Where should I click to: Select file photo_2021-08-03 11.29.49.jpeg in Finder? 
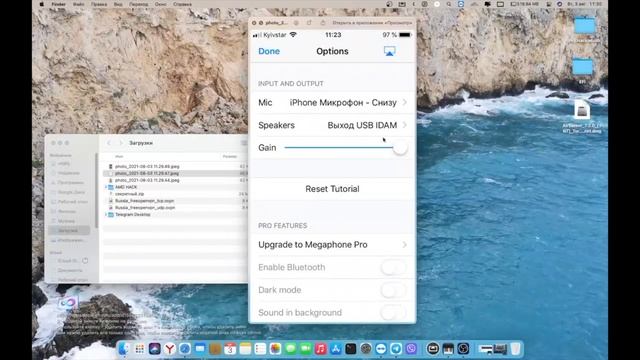tap(147, 167)
